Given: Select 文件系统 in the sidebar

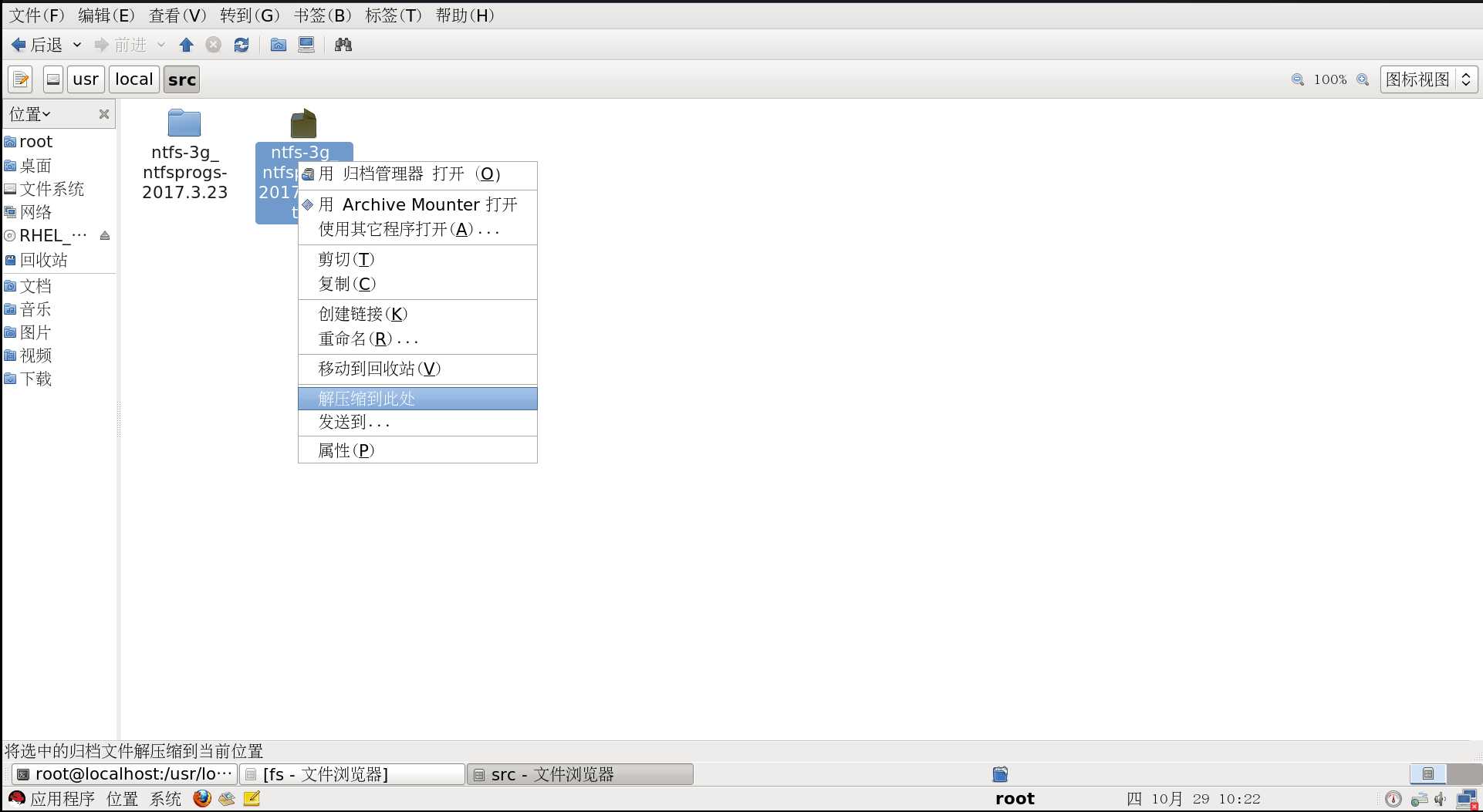Looking at the screenshot, I should tap(59, 189).
